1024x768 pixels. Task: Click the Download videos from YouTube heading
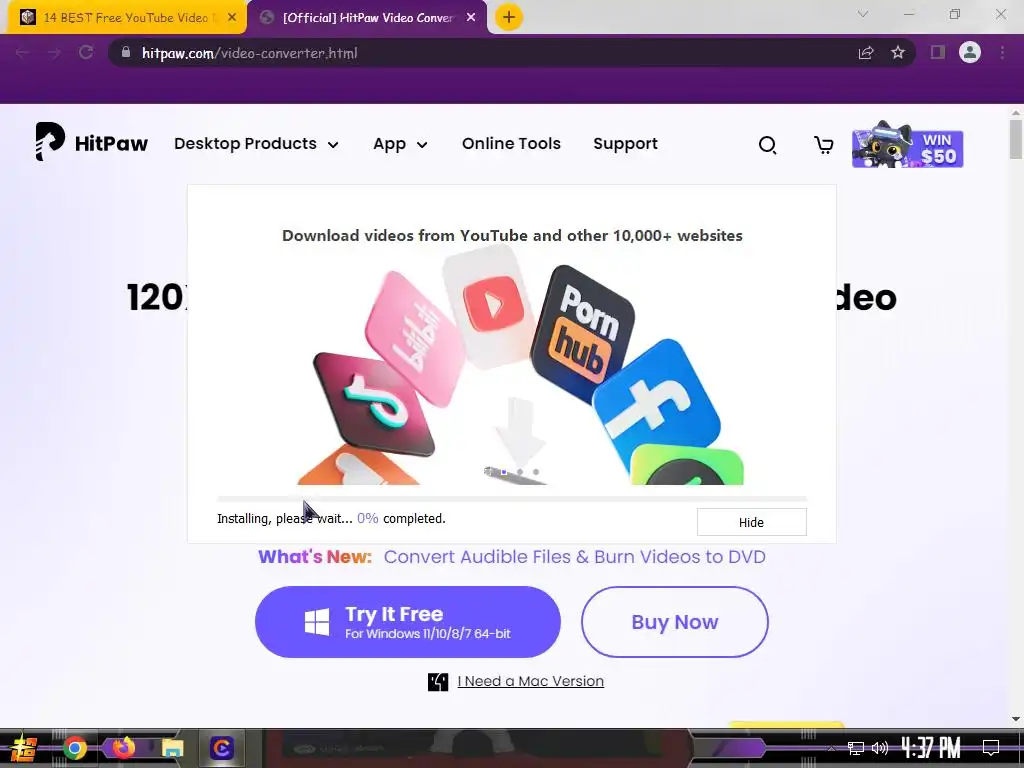tap(512, 236)
